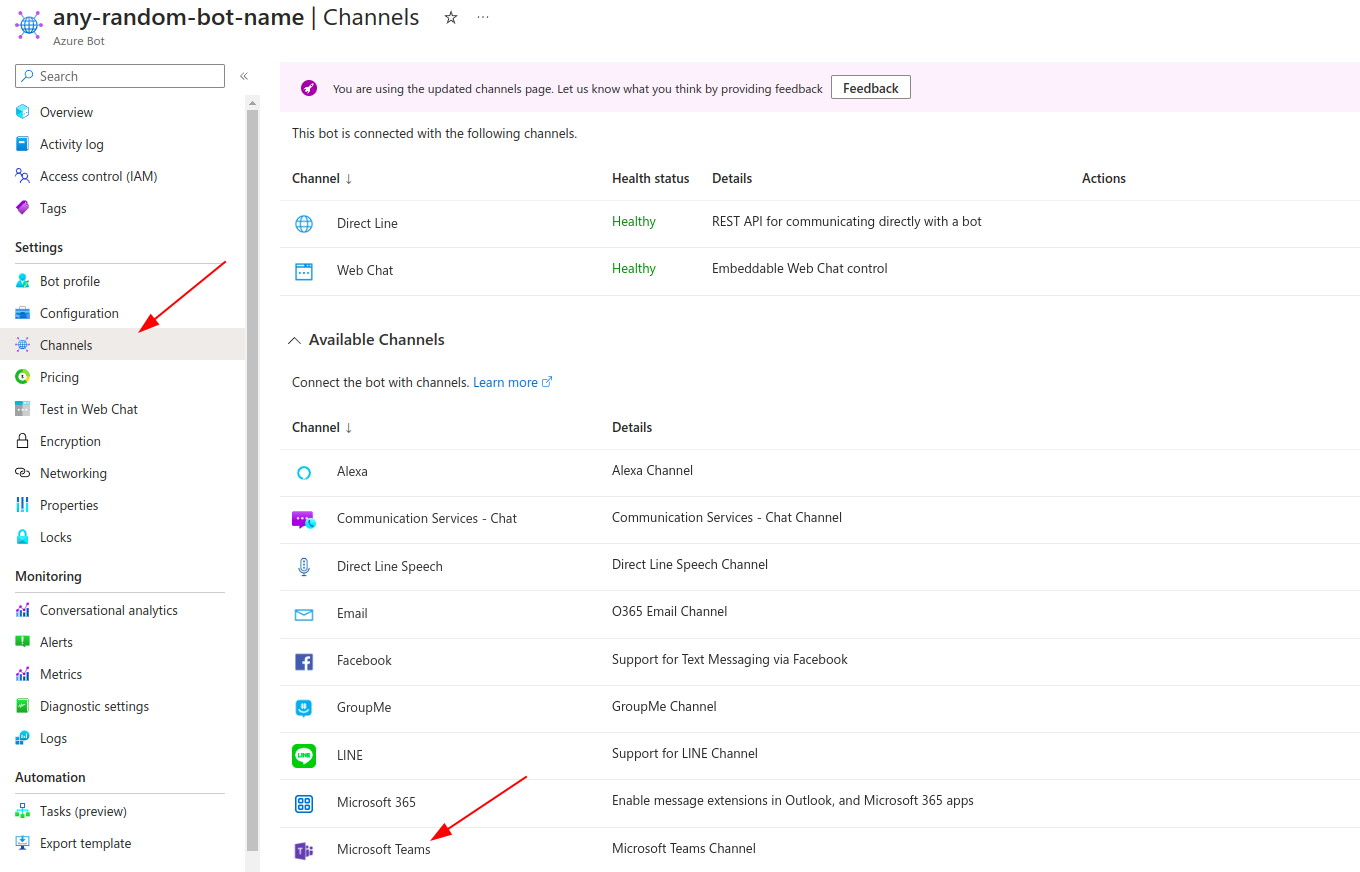The height and width of the screenshot is (872, 1360).
Task: Click the Azure Bot resource icon in the header
Action: click(x=29, y=24)
